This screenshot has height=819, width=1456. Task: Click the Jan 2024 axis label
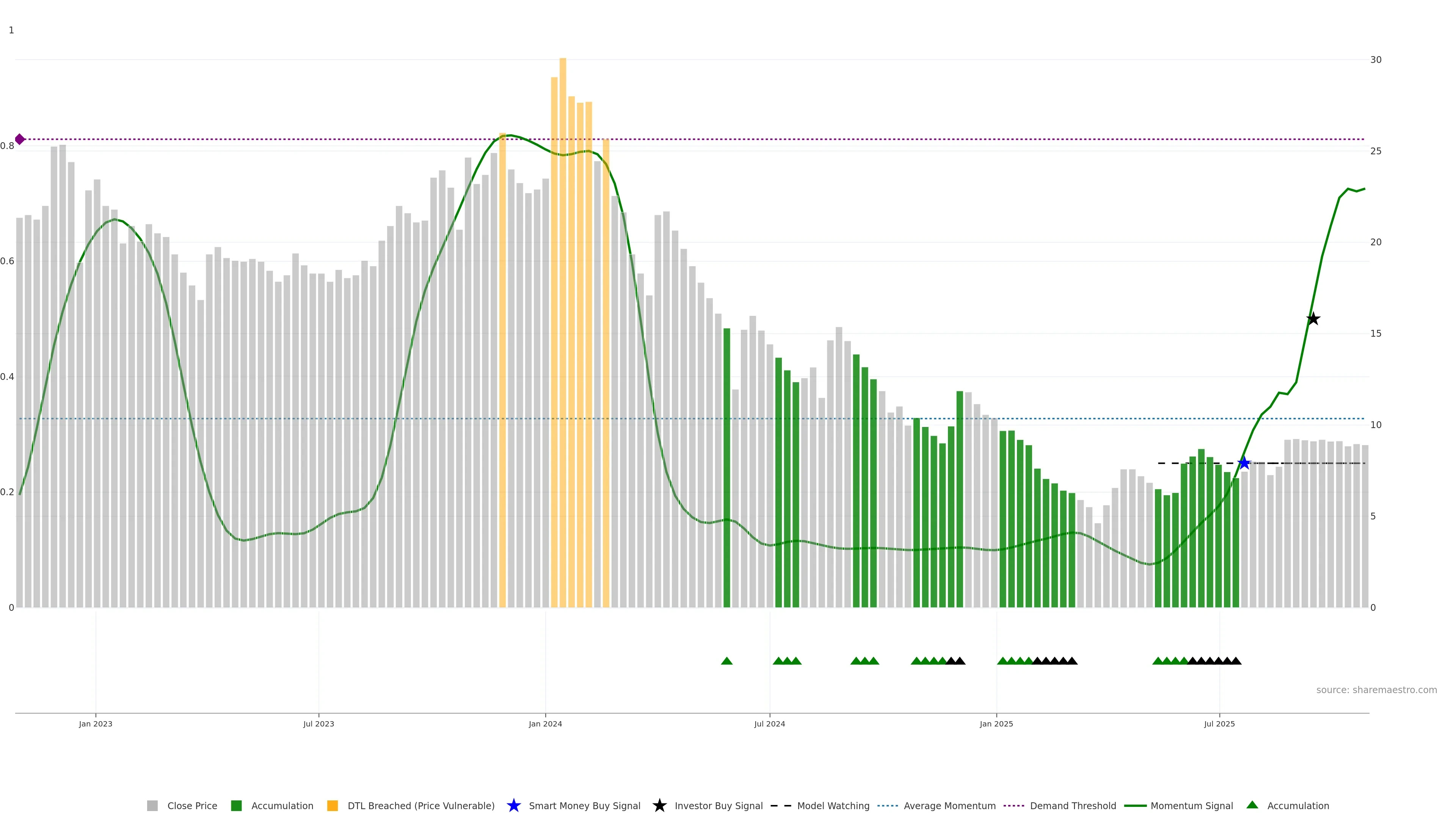(x=545, y=723)
